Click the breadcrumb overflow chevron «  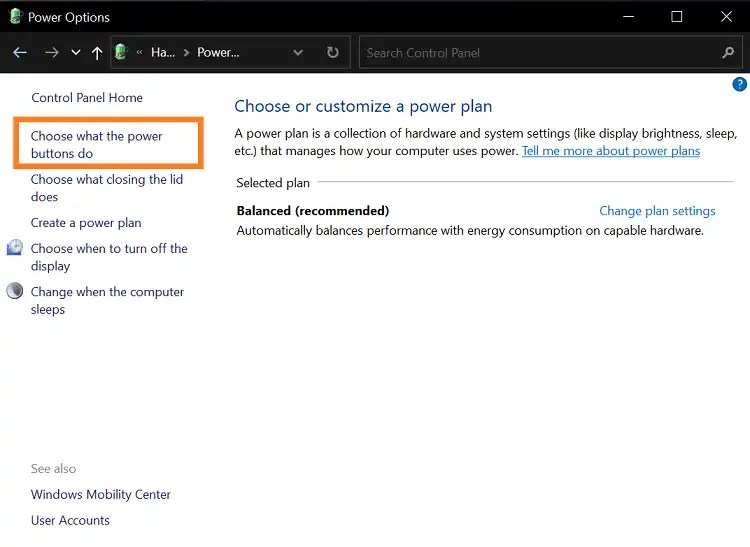click(139, 53)
